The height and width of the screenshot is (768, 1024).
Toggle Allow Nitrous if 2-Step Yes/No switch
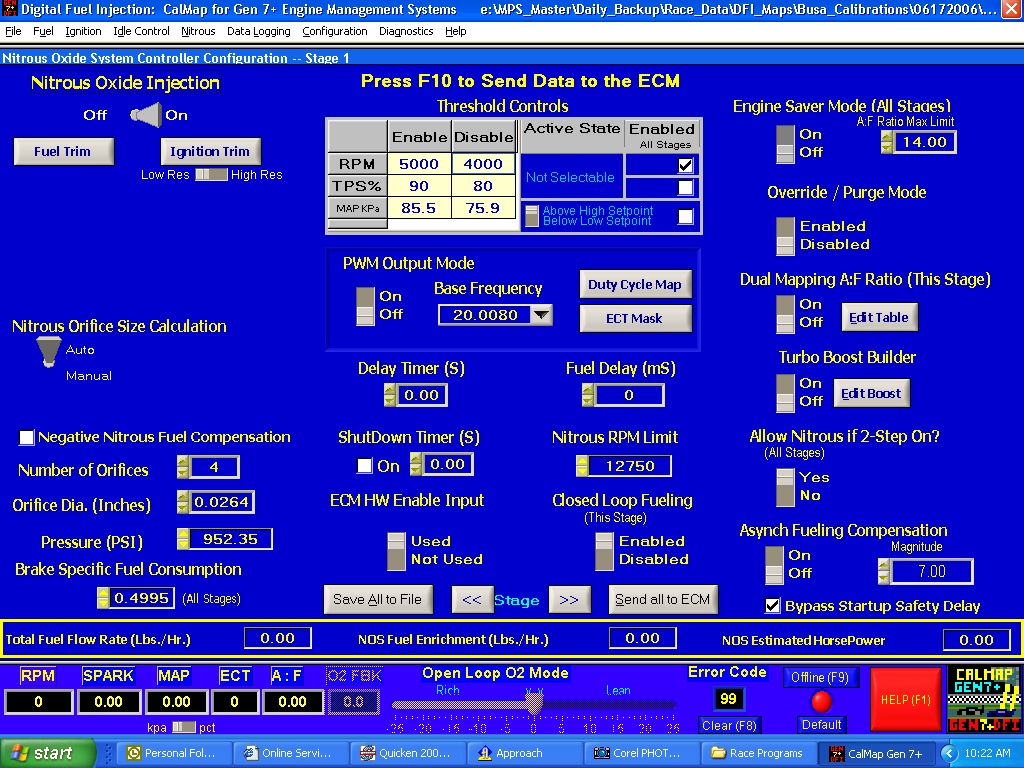coord(786,487)
